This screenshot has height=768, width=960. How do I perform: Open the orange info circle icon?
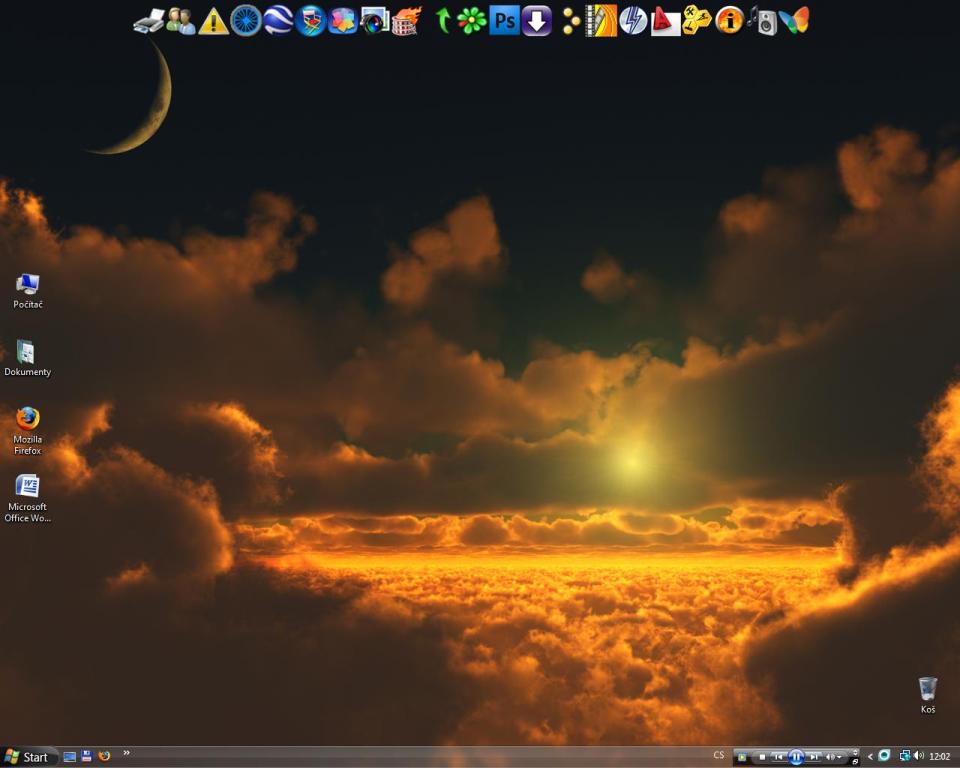tap(729, 20)
